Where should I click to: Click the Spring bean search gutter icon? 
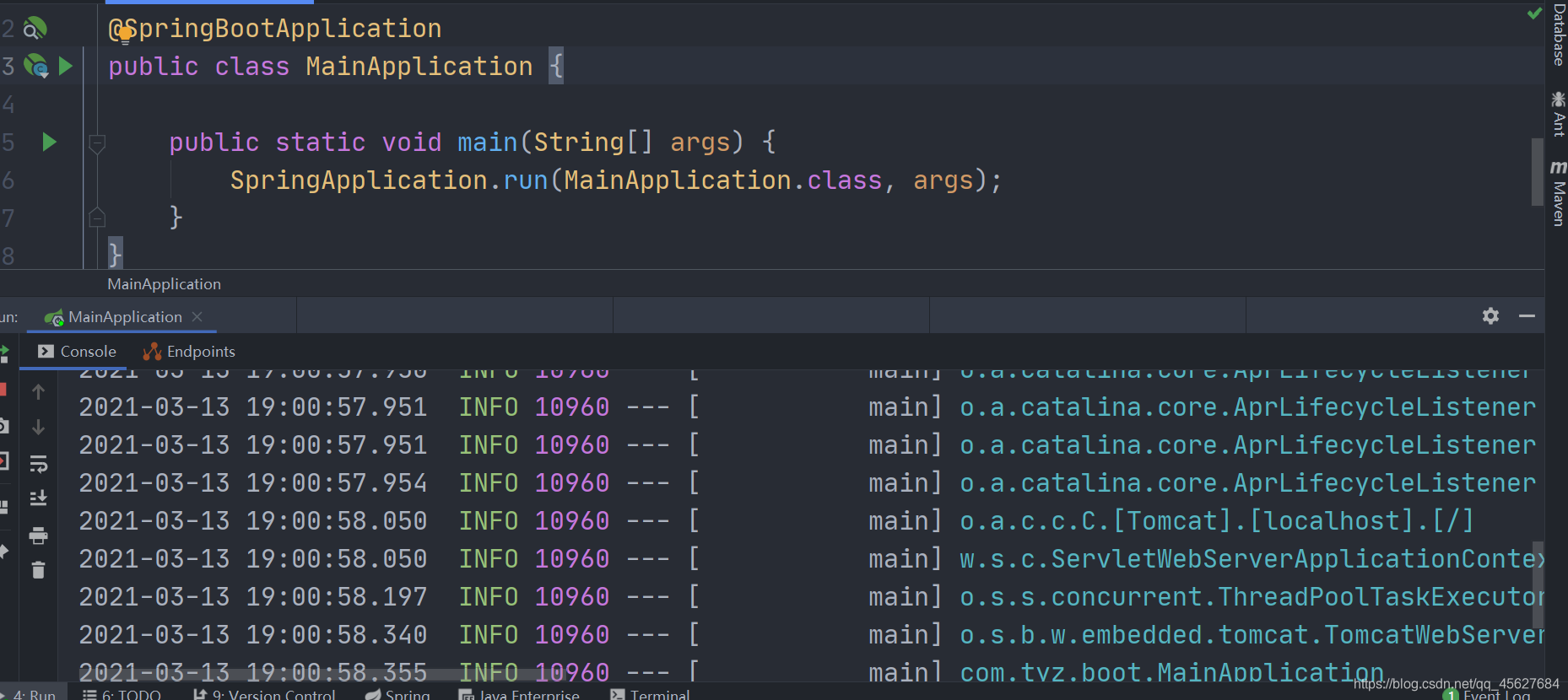34,29
